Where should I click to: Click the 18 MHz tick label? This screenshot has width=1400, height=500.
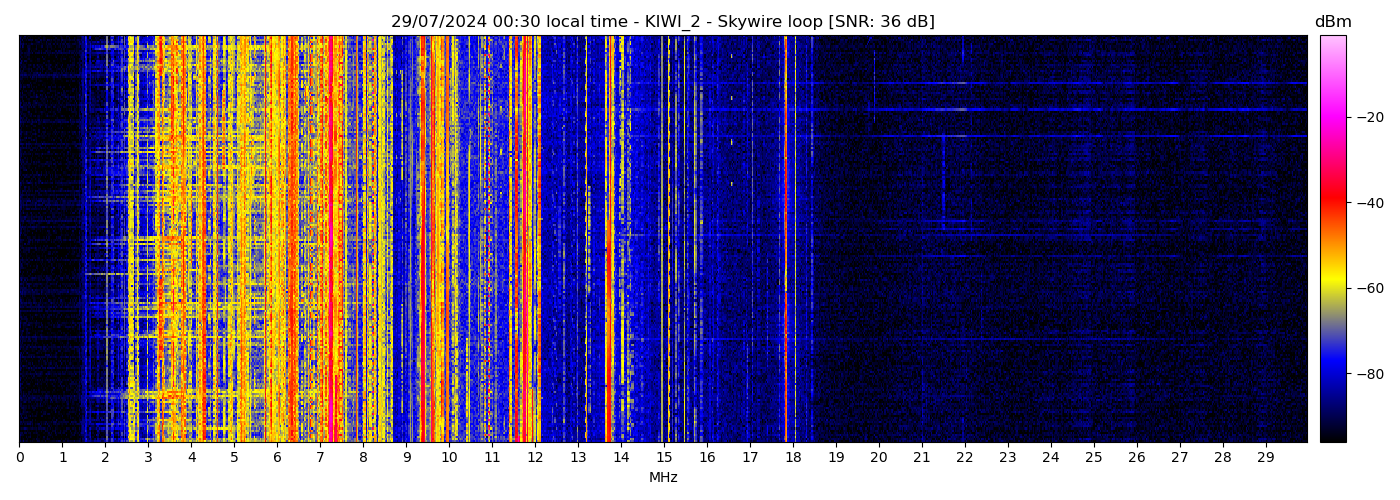click(793, 457)
